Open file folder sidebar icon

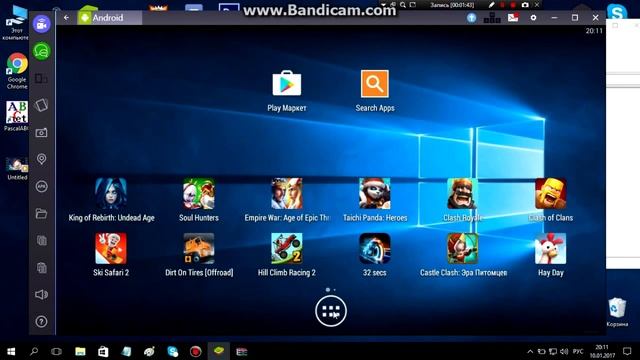tap(42, 213)
